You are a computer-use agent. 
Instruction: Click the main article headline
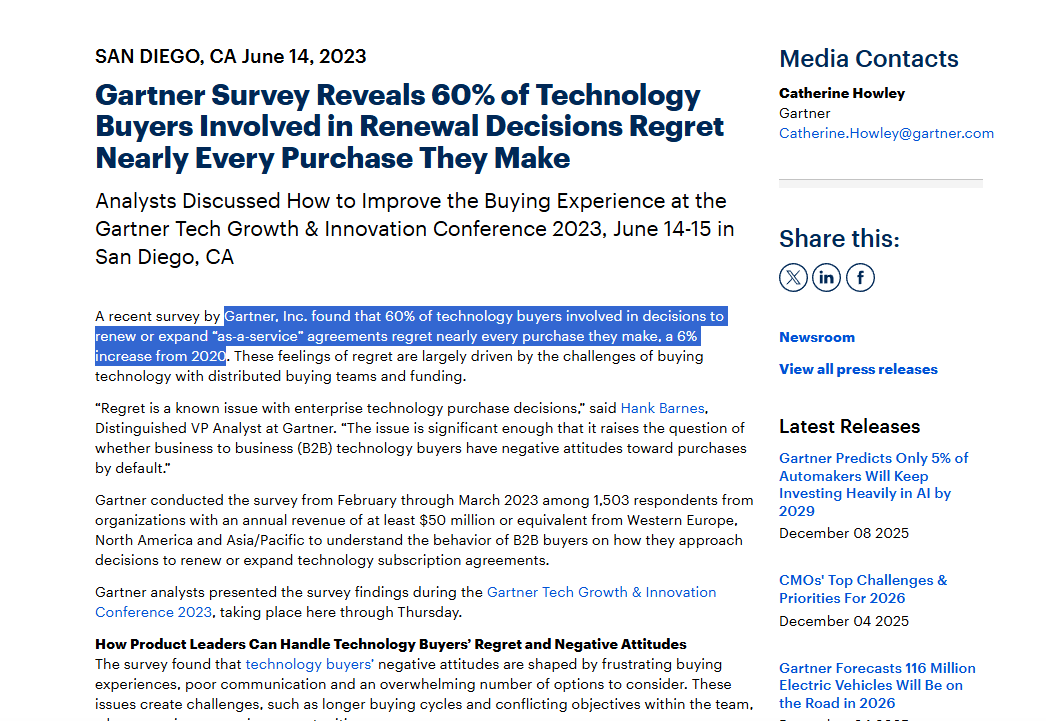410,127
